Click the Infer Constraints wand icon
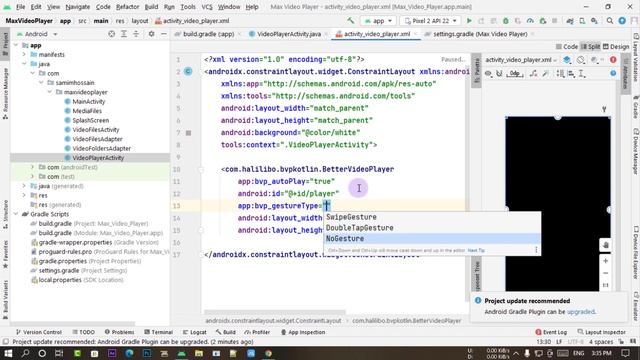 (545, 73)
